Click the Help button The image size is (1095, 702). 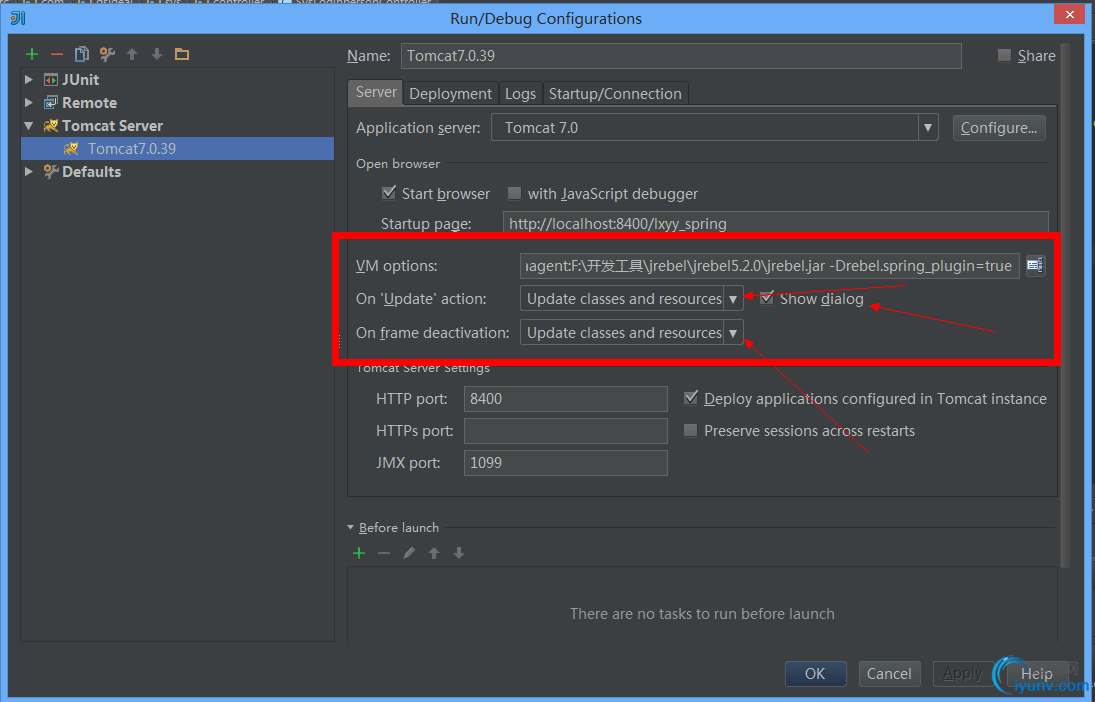(1036, 673)
